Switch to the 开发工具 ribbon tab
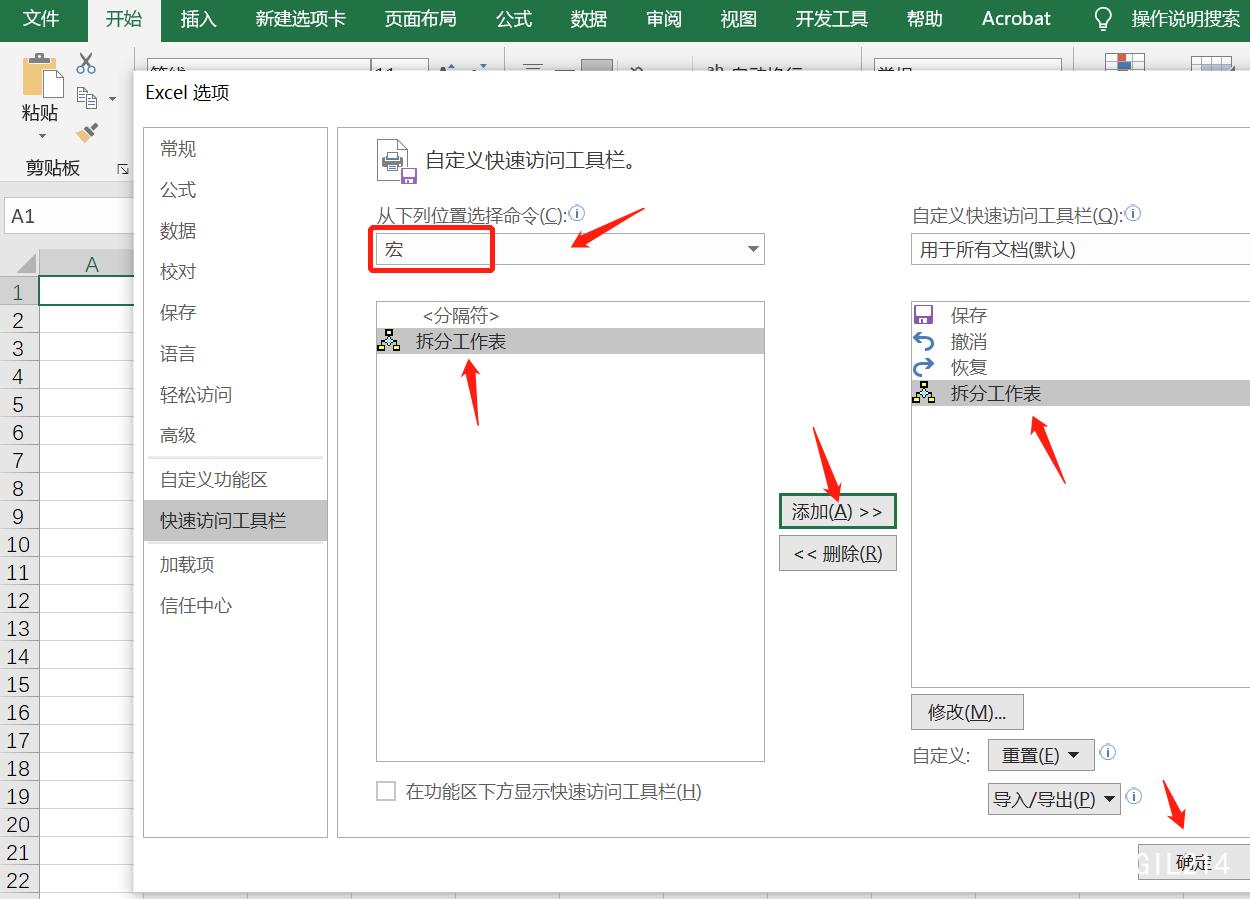 [832, 19]
